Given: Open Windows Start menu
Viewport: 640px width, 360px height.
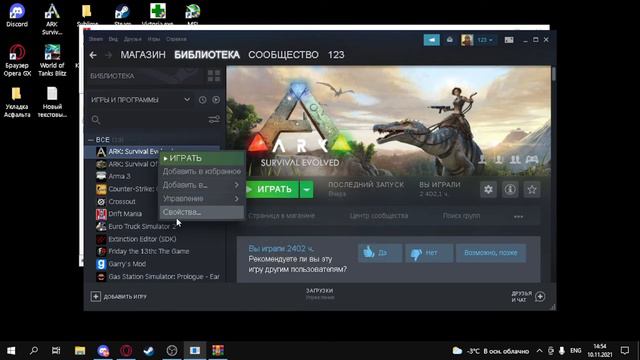Looking at the screenshot, I should click(11, 351).
